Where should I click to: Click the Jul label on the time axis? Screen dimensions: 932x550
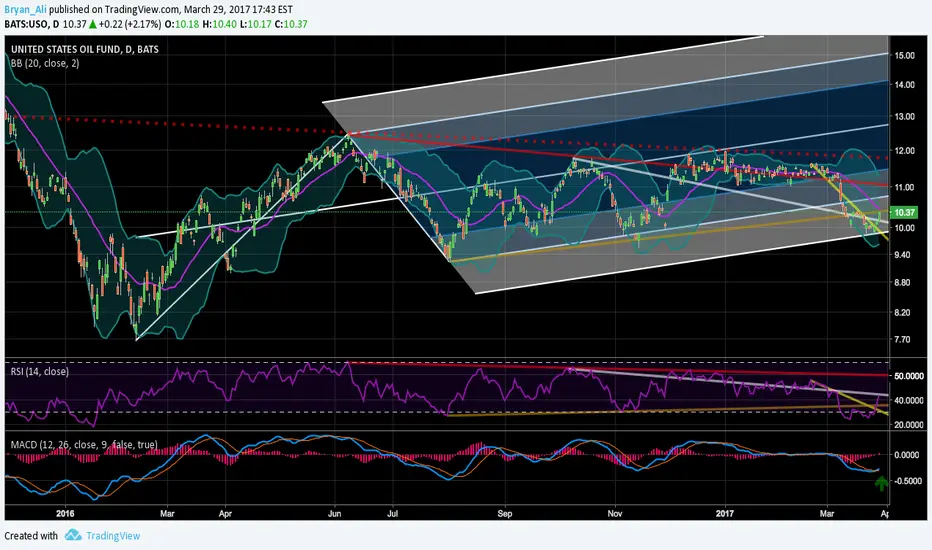point(392,513)
